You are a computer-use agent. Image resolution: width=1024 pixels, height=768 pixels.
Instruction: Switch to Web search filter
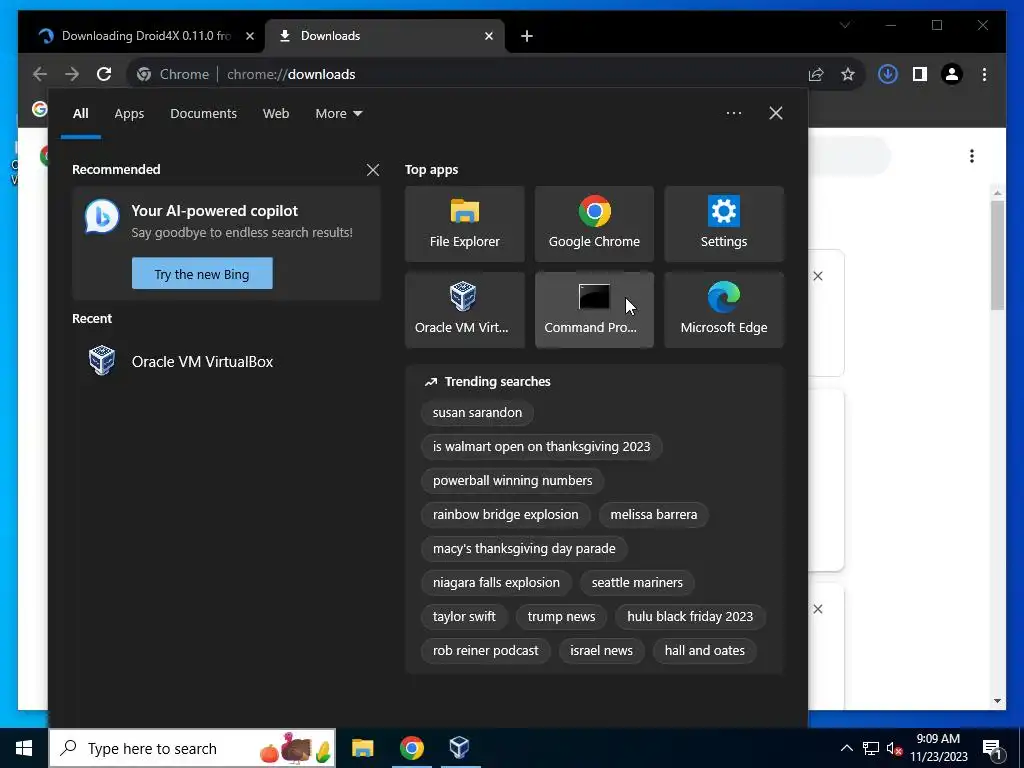pos(276,114)
